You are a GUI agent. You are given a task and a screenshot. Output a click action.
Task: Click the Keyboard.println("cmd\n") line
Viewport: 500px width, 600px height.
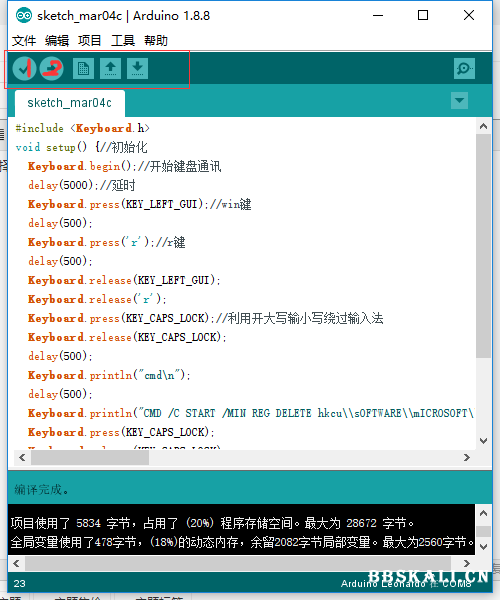109,375
